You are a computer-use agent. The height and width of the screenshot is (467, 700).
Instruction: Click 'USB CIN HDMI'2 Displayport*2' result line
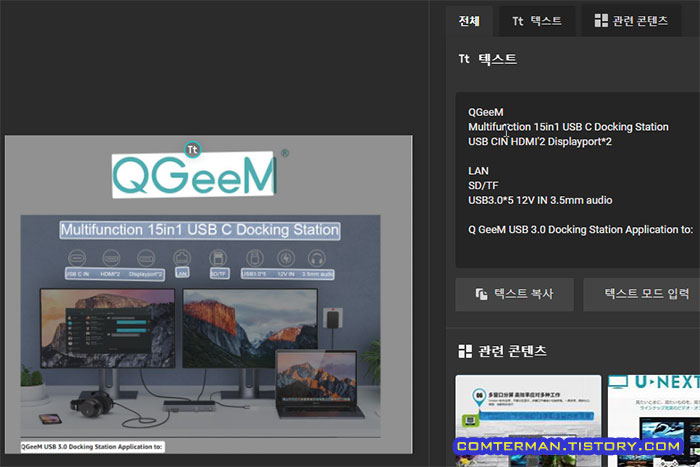point(540,142)
